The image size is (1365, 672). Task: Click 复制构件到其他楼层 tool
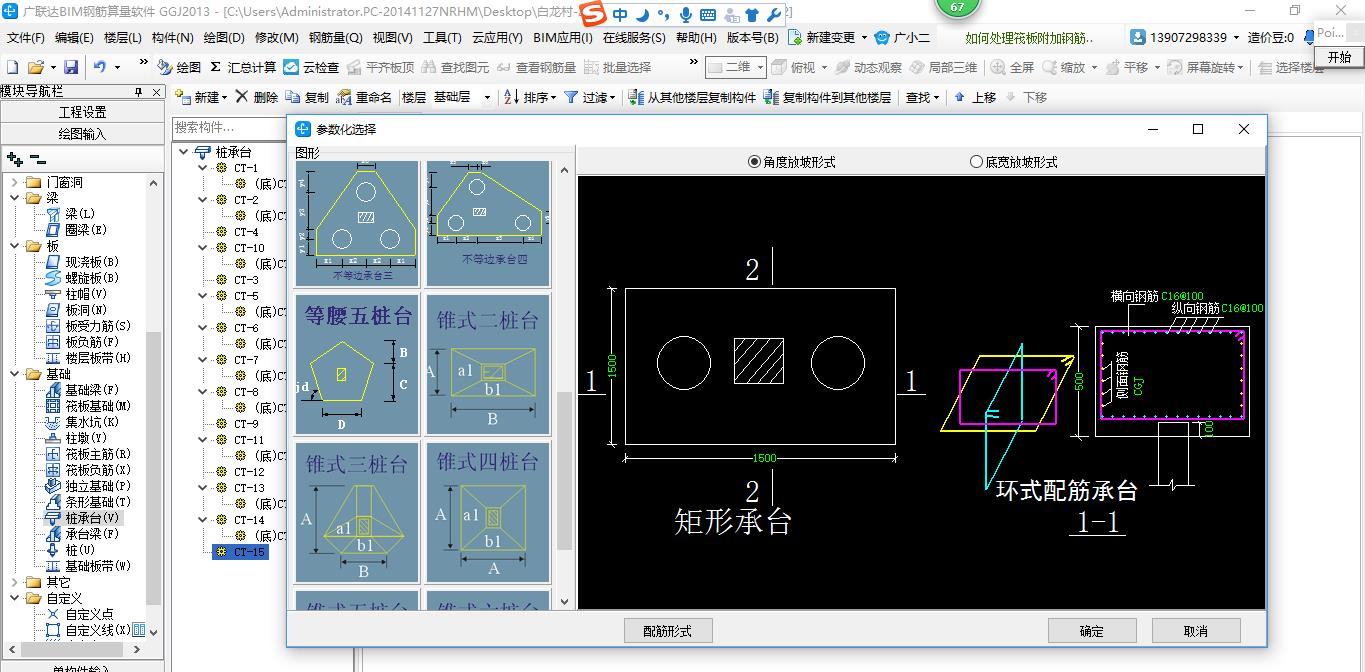click(827, 97)
